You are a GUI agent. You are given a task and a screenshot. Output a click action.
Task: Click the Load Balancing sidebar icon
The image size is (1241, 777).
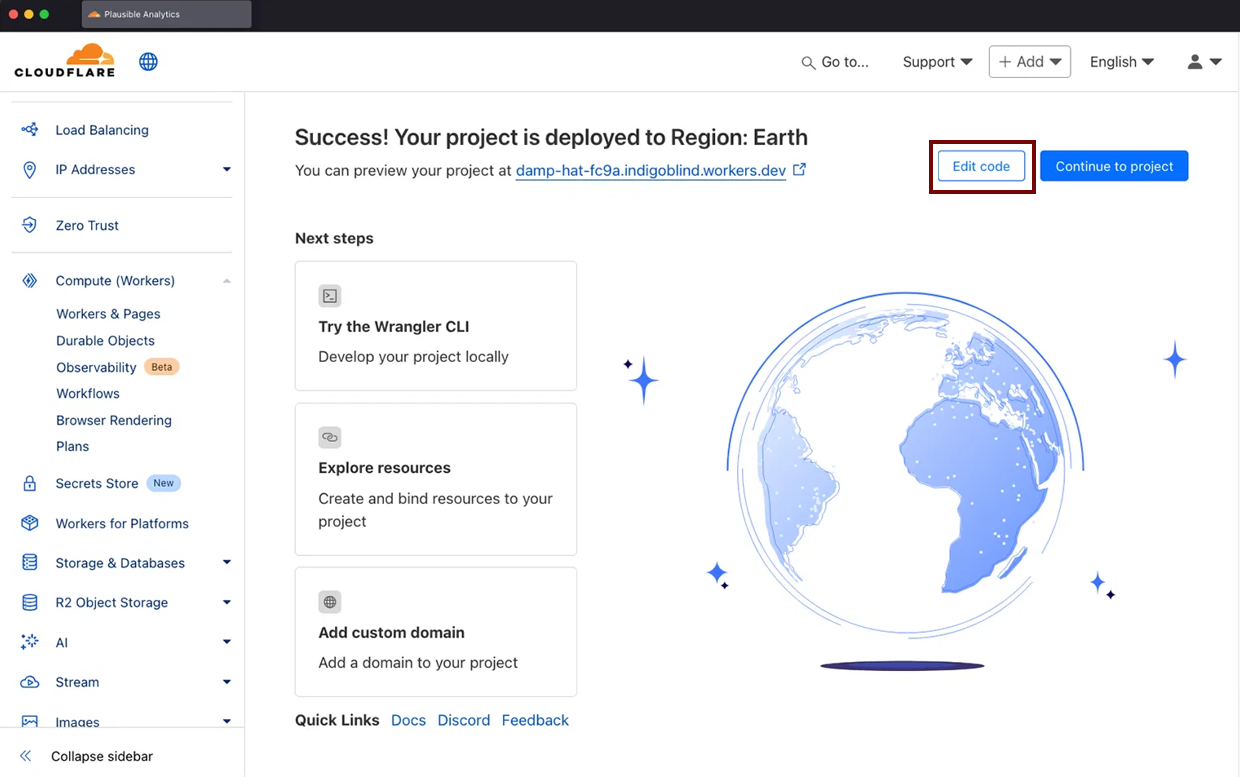(x=30, y=130)
